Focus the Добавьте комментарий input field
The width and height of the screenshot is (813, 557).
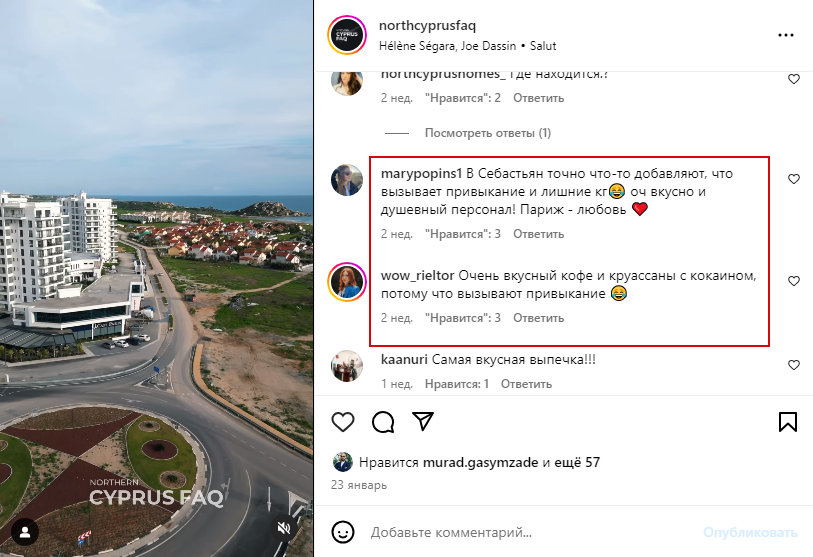529,532
